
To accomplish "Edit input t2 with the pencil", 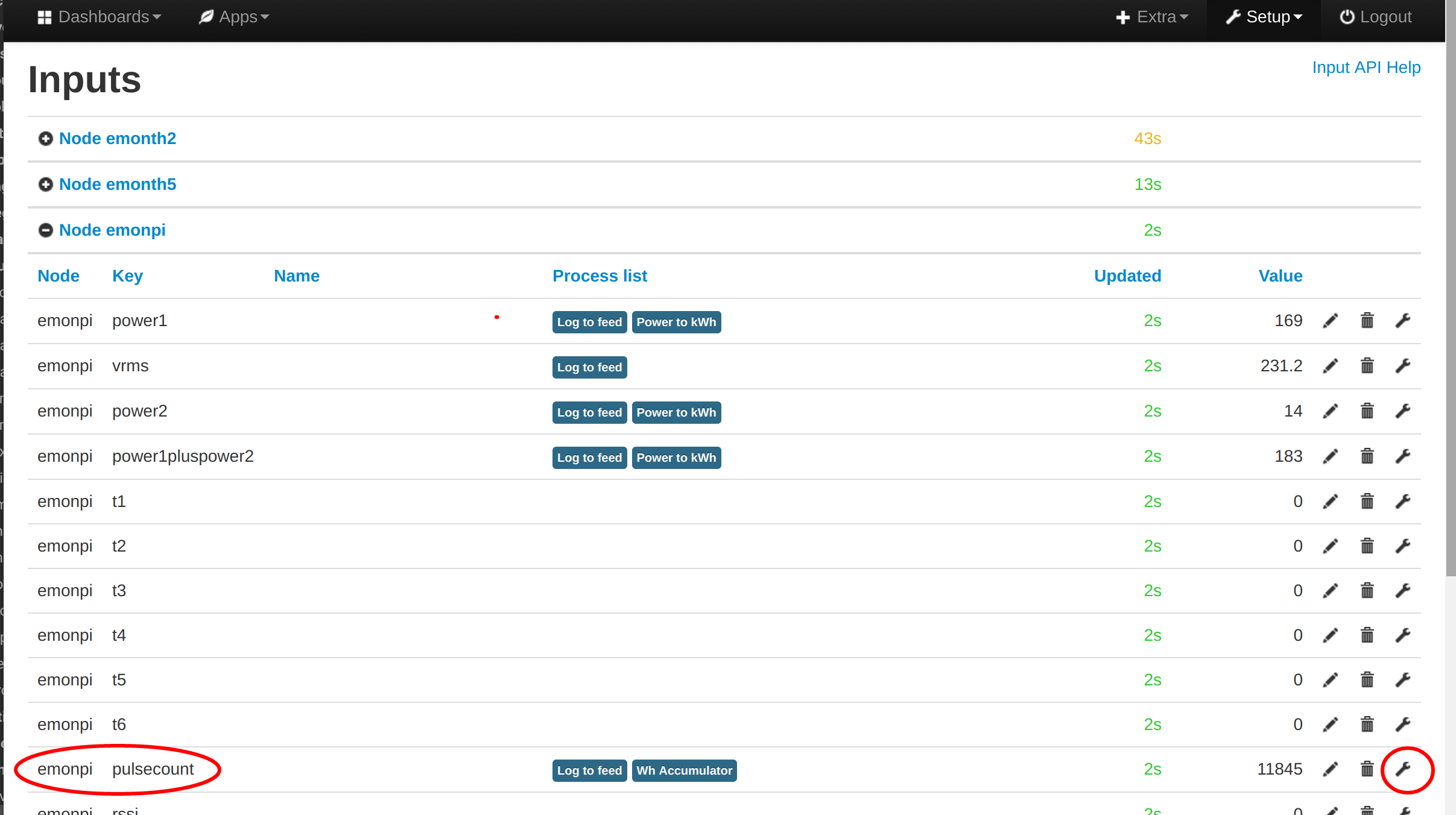I will (1331, 546).
